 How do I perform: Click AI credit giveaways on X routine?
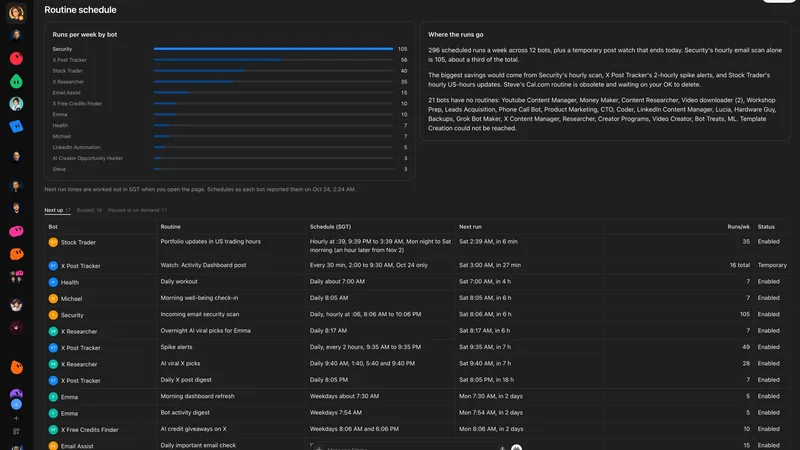pos(193,429)
